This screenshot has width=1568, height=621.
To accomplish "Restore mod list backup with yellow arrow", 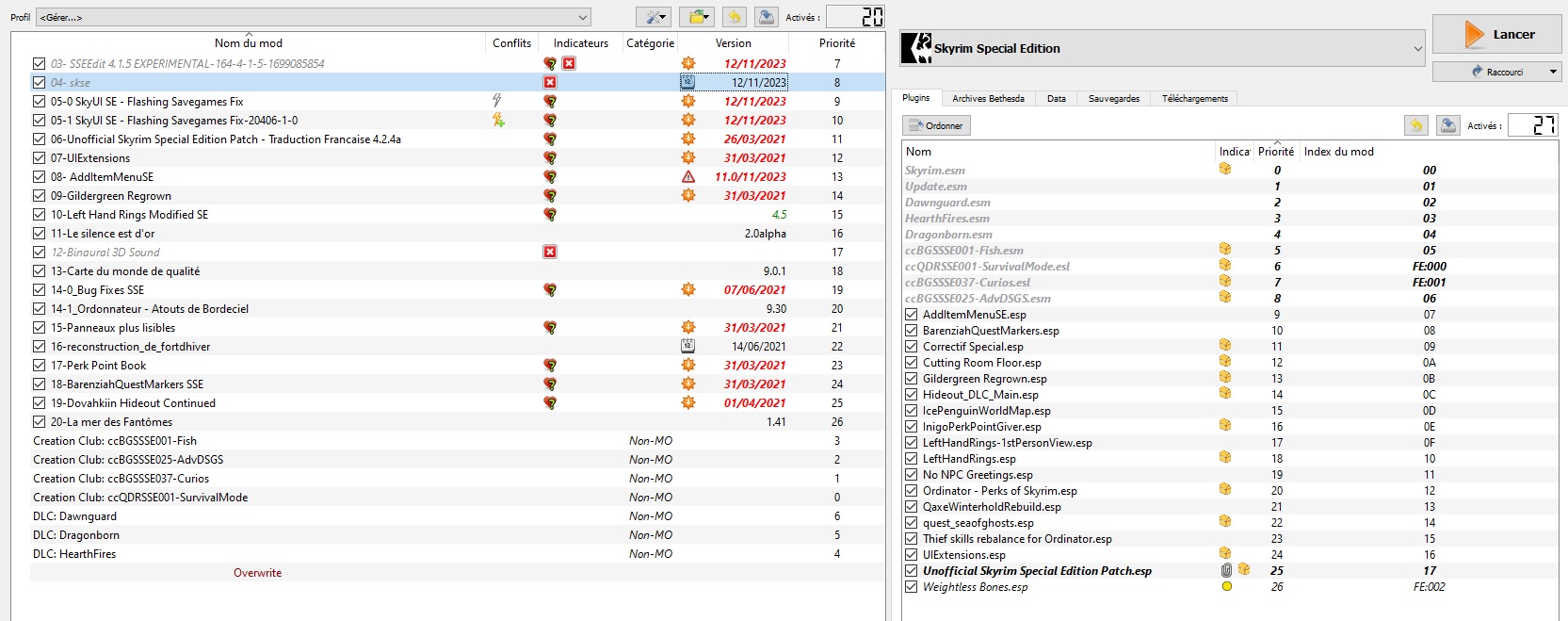I will 735,17.
